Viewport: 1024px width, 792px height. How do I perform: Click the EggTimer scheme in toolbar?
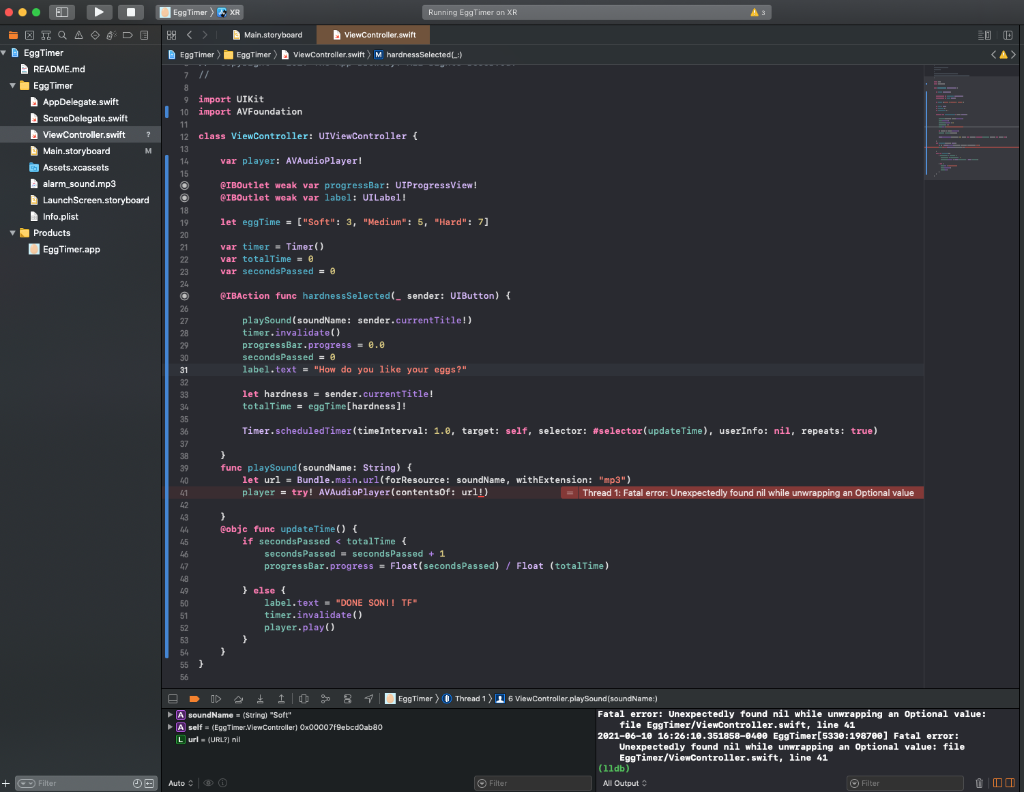(184, 12)
